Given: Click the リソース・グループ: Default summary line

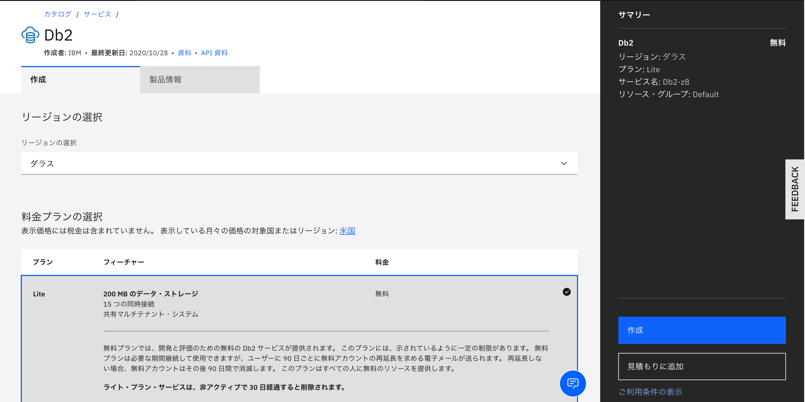Looking at the screenshot, I should coord(668,94).
